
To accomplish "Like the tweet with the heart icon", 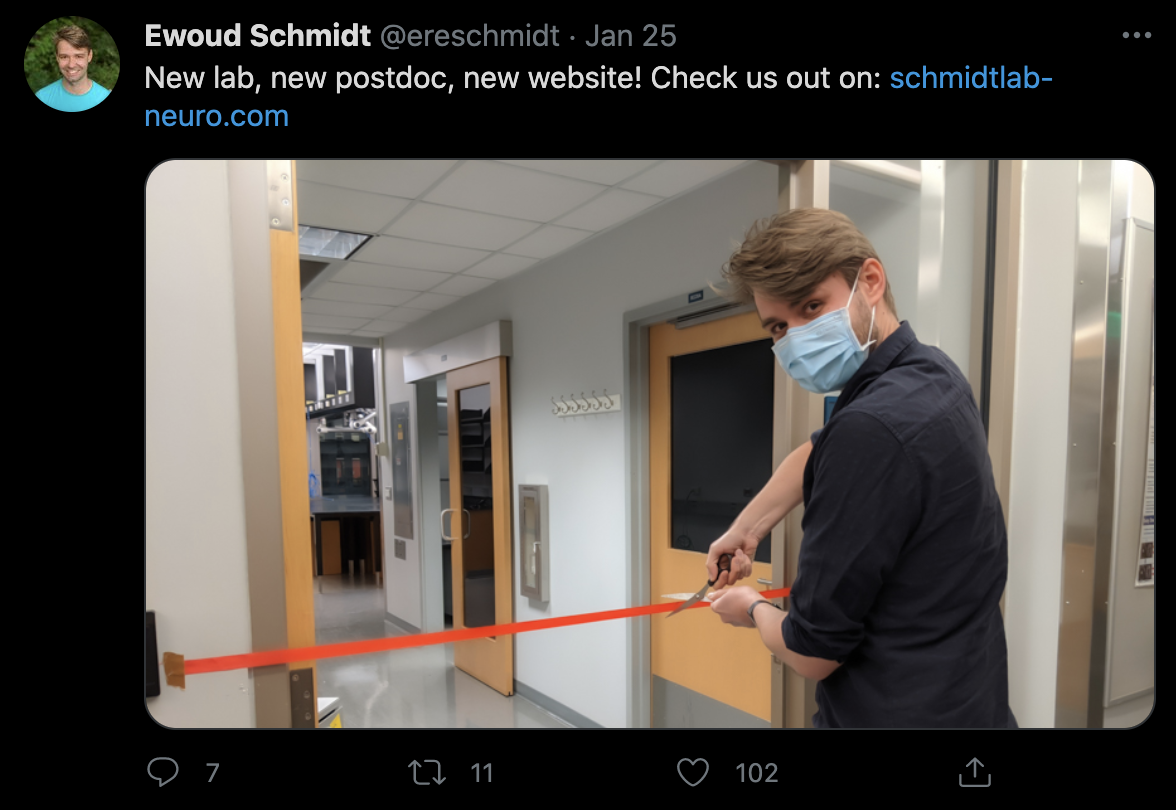I will [692, 772].
